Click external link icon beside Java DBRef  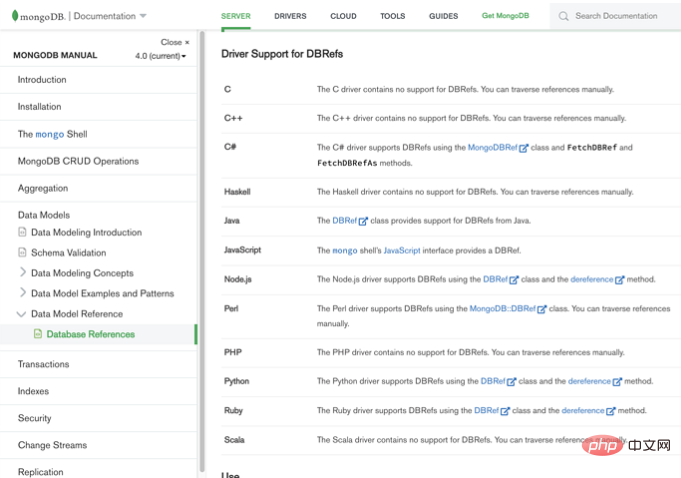click(x=363, y=221)
